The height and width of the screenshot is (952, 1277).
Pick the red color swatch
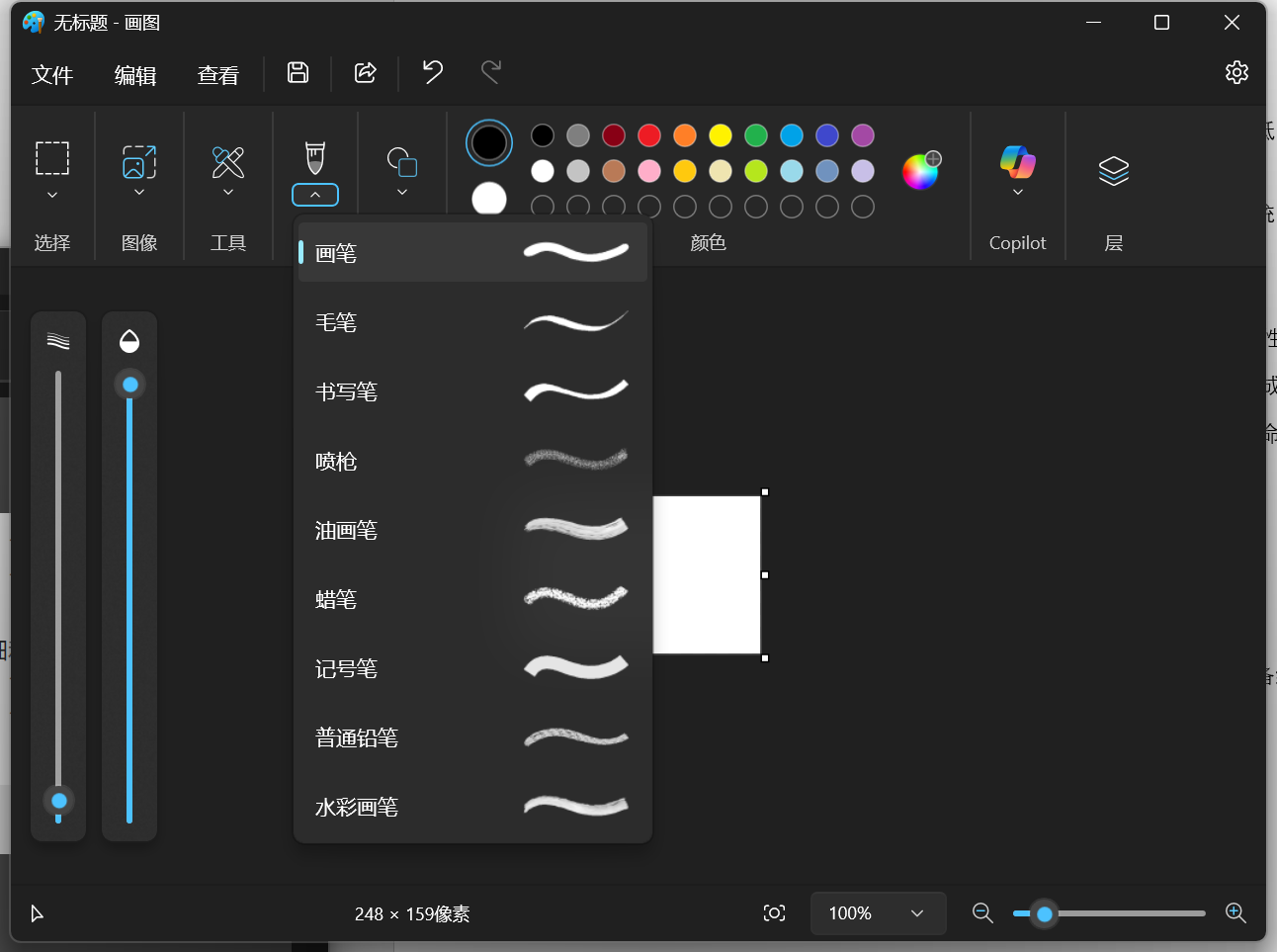pos(649,135)
